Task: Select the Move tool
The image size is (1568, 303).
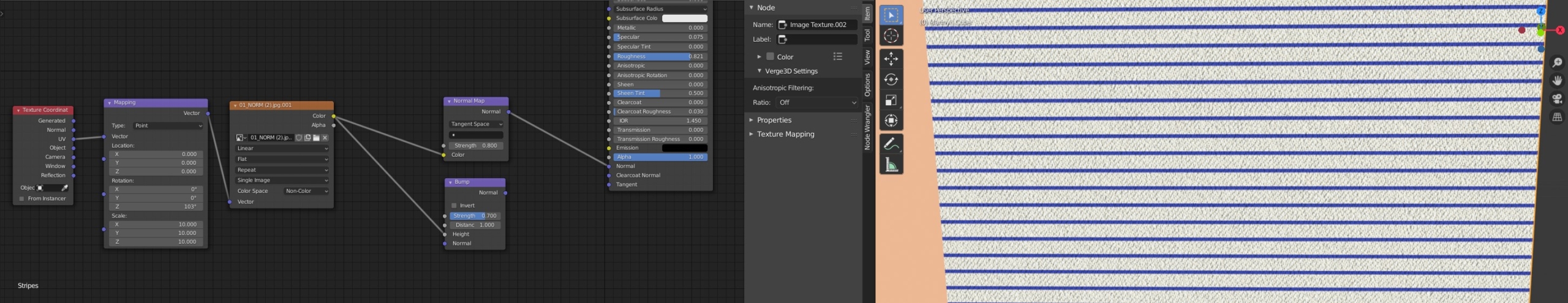Action: coord(891,59)
